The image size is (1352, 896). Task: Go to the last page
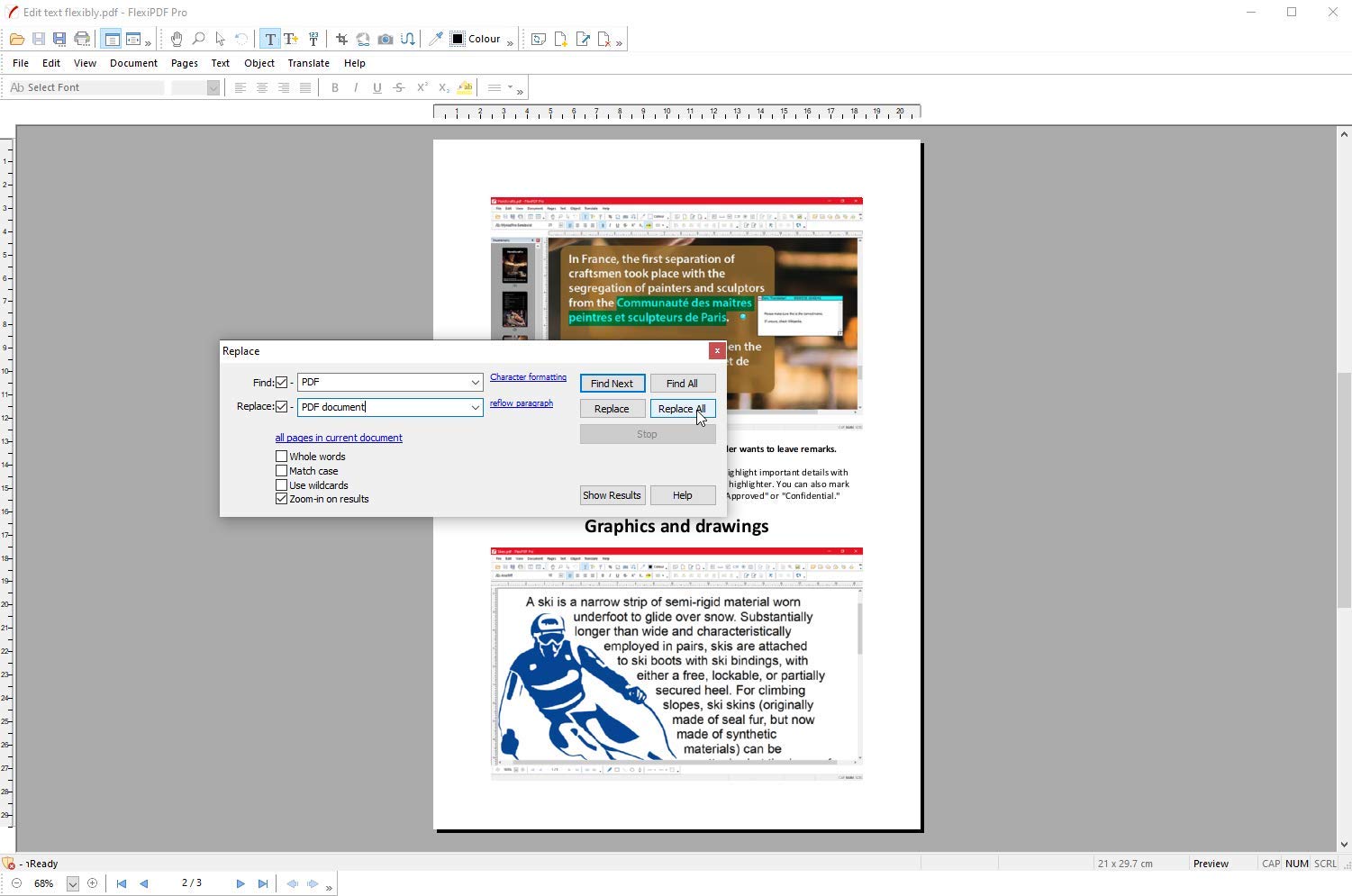coord(263,883)
